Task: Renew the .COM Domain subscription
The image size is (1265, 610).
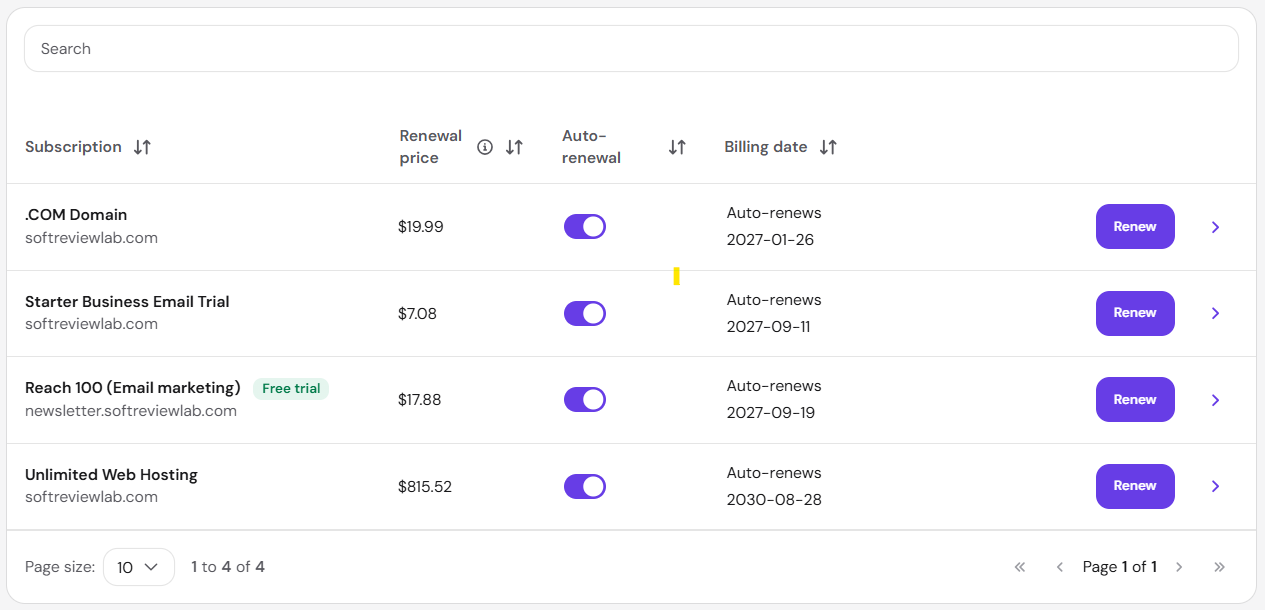Action: [x=1135, y=227]
